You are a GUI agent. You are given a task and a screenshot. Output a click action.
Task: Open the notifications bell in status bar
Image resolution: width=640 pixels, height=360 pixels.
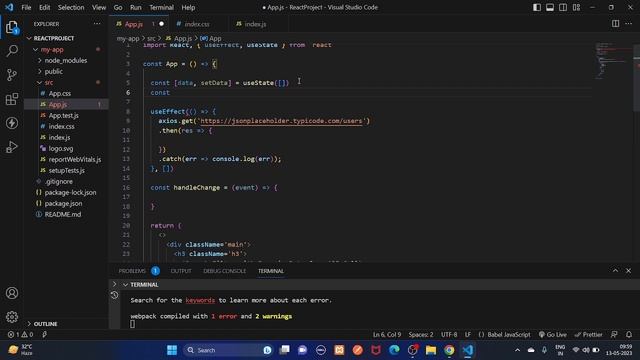(x=629, y=334)
